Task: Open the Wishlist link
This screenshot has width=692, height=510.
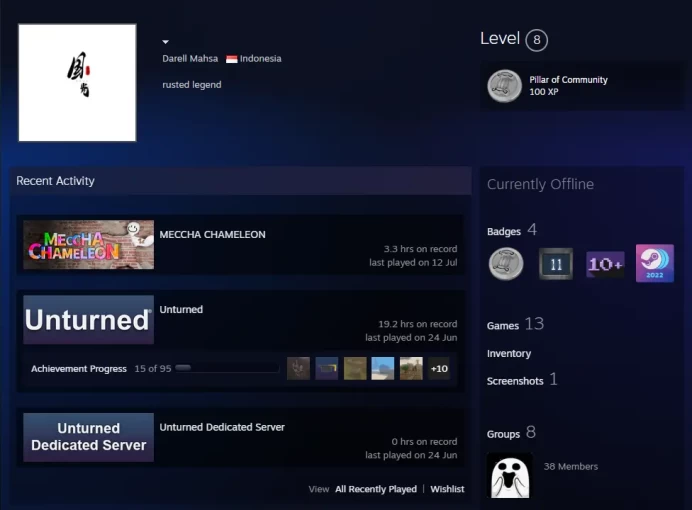Action: pyautogui.click(x=447, y=489)
